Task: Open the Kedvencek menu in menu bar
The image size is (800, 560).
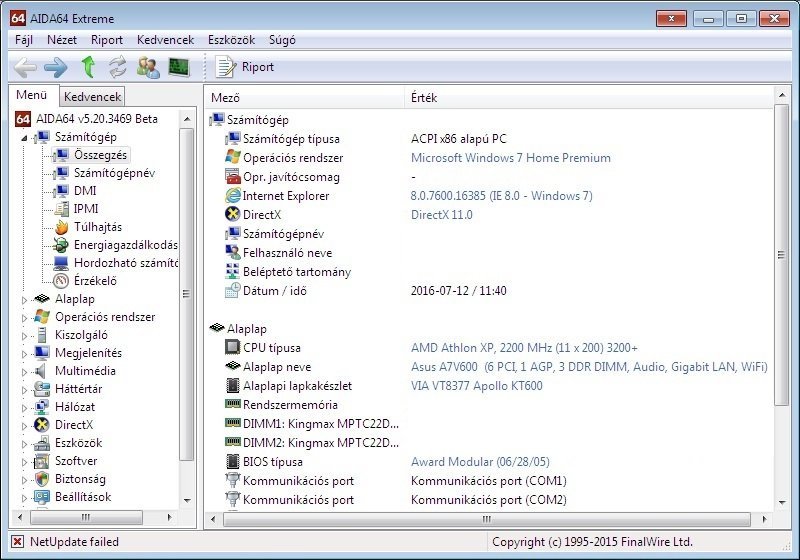Action: tap(165, 40)
